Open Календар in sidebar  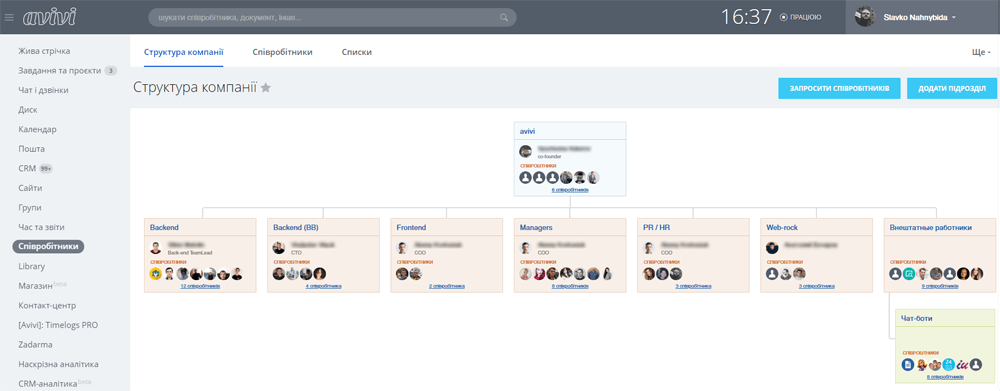point(38,129)
